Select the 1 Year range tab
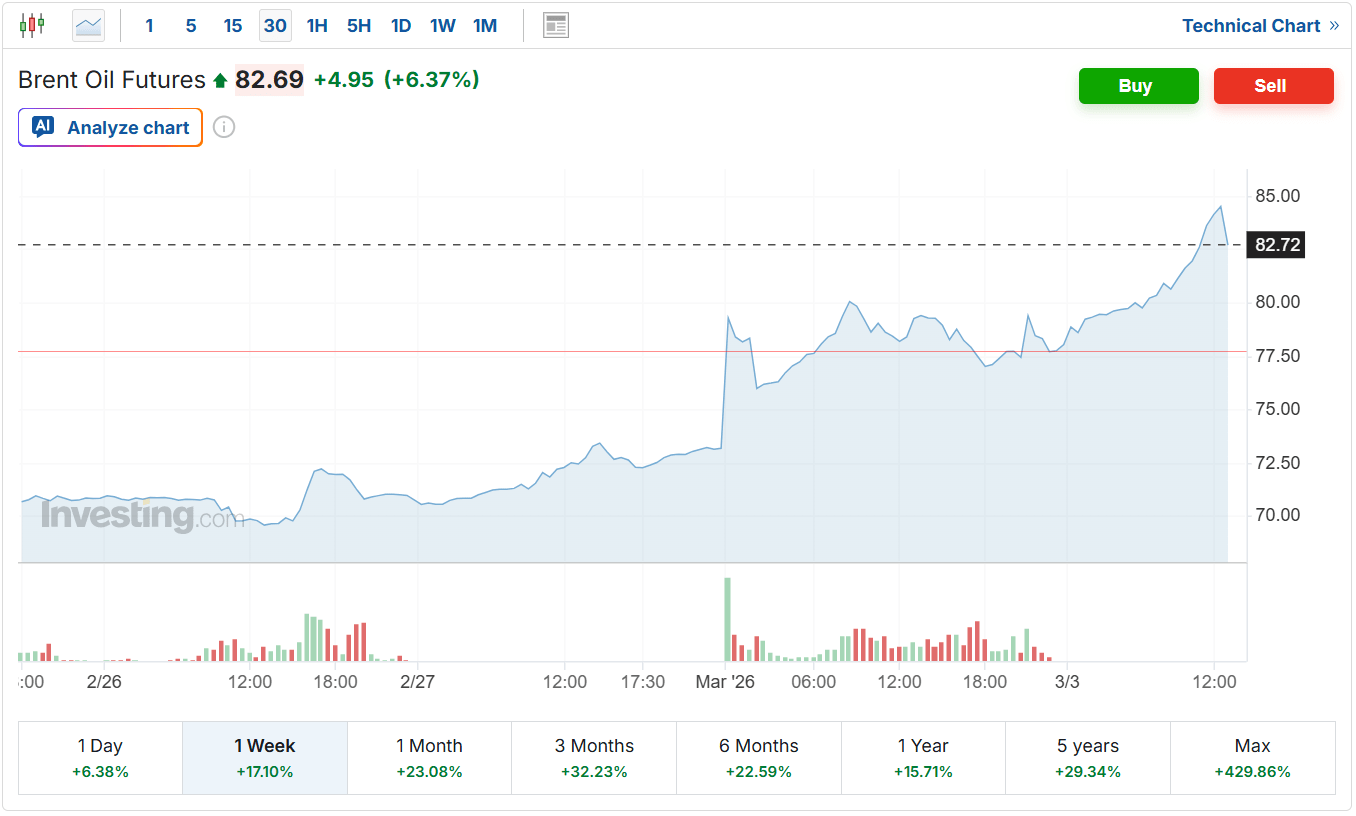Screen dimensions: 1356x816 [923, 757]
